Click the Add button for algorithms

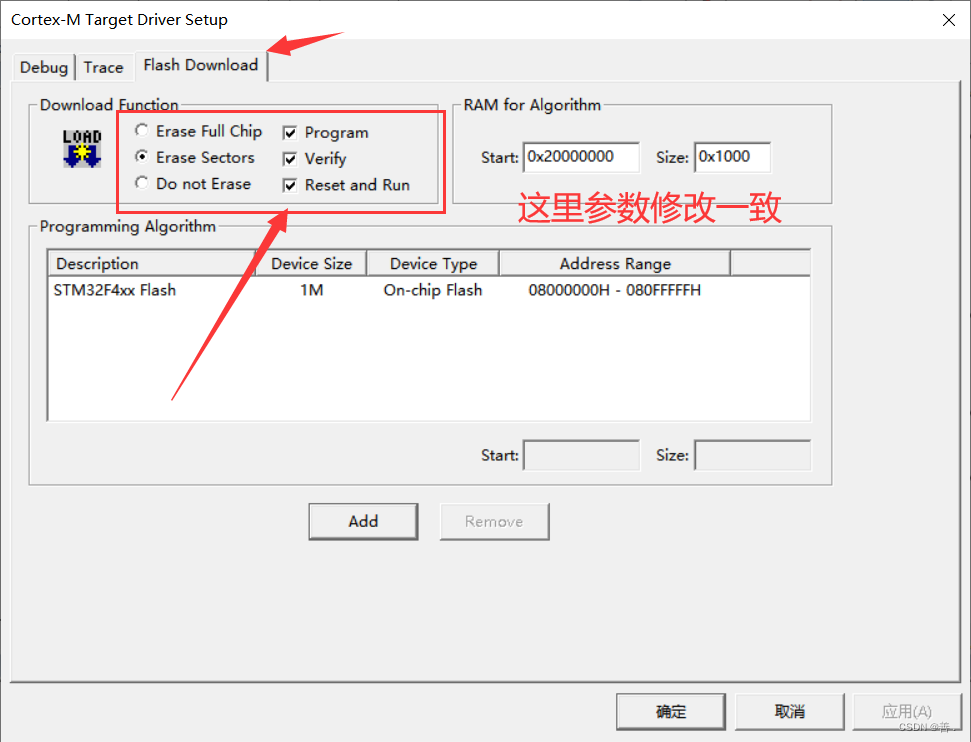[363, 521]
